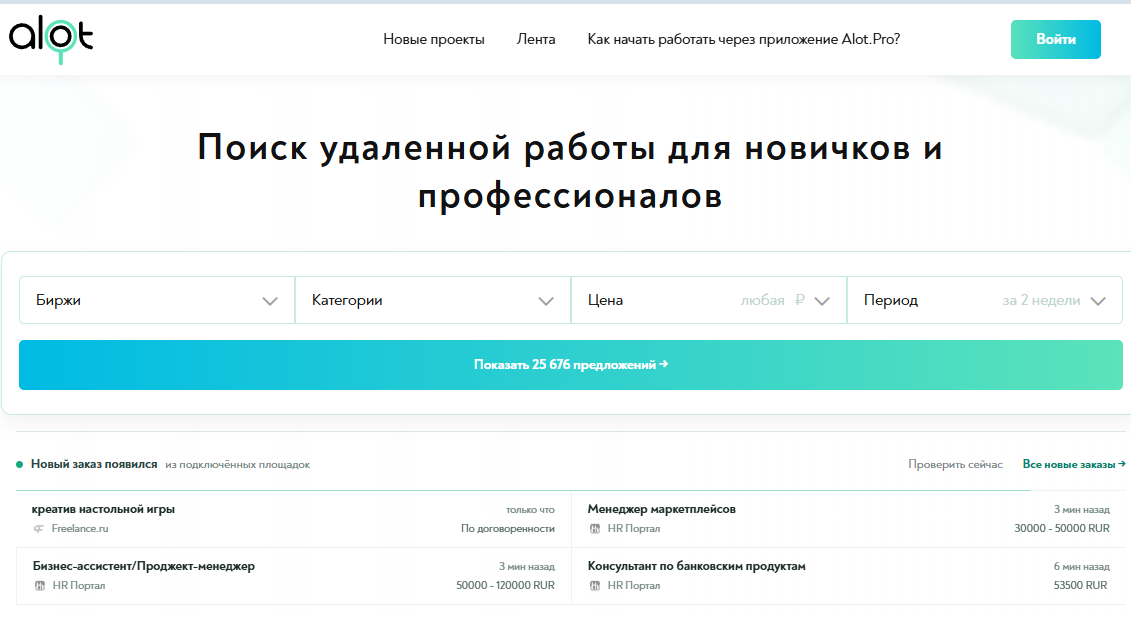
Task: Open the Период filter dropdown
Action: [x=985, y=300]
